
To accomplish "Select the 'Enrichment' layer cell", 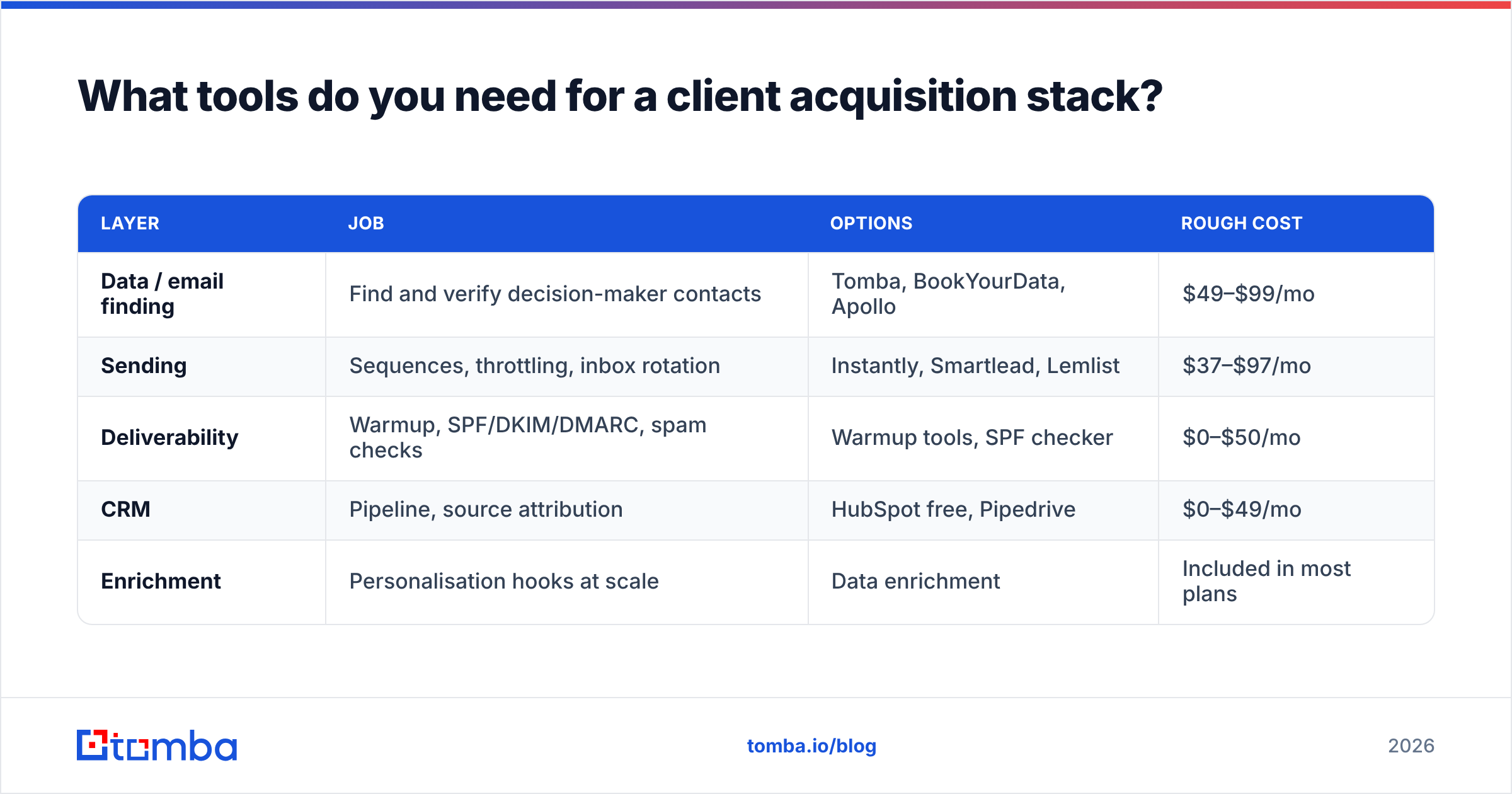I will 202,582.
